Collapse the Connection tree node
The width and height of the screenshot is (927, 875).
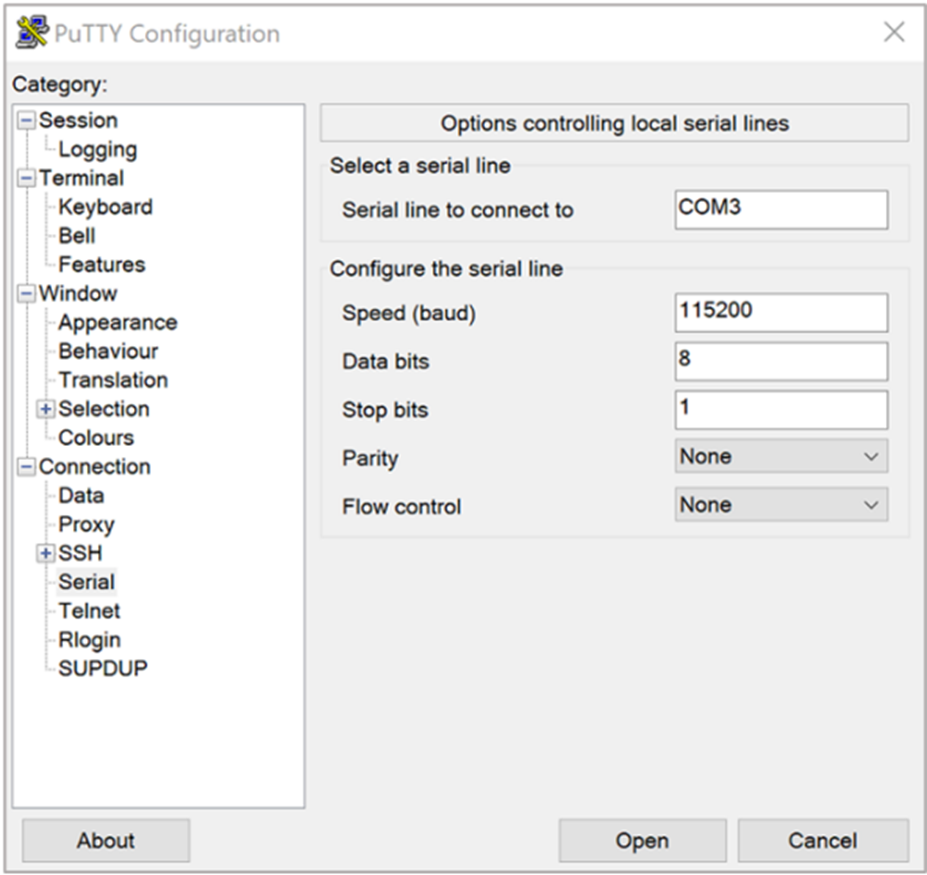(x=26, y=466)
